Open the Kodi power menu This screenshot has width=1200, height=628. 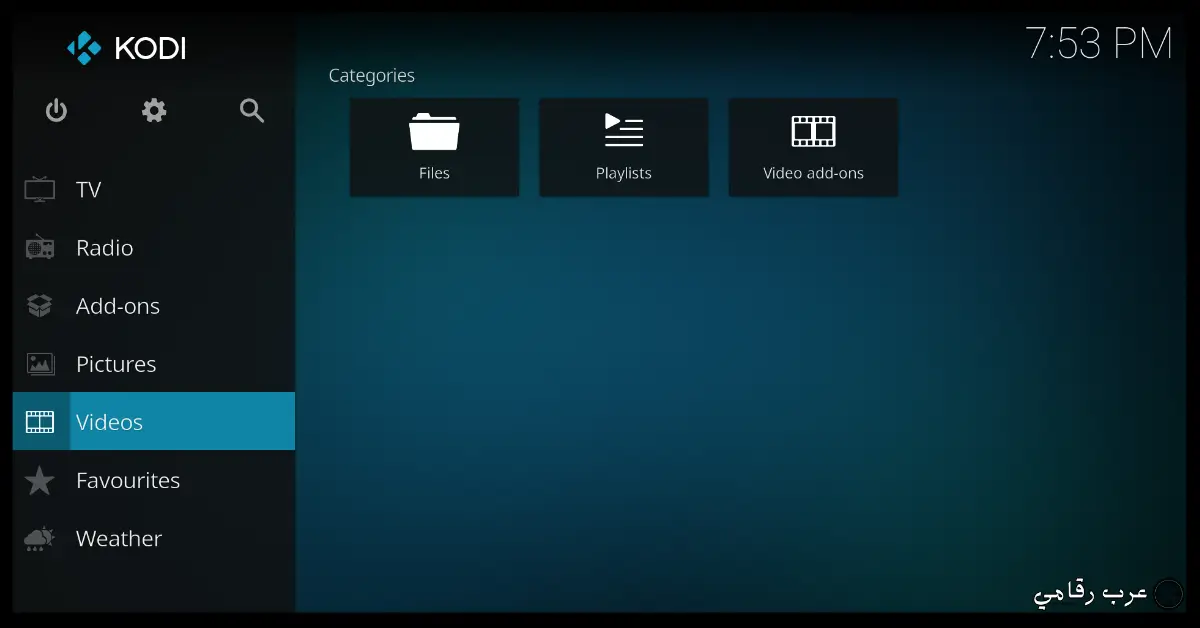click(56, 111)
